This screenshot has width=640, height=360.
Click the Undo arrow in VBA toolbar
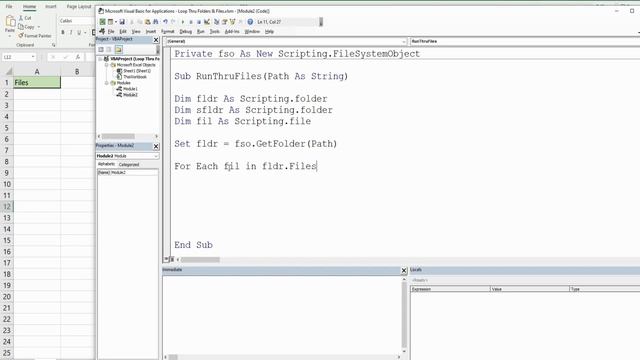click(x=165, y=22)
